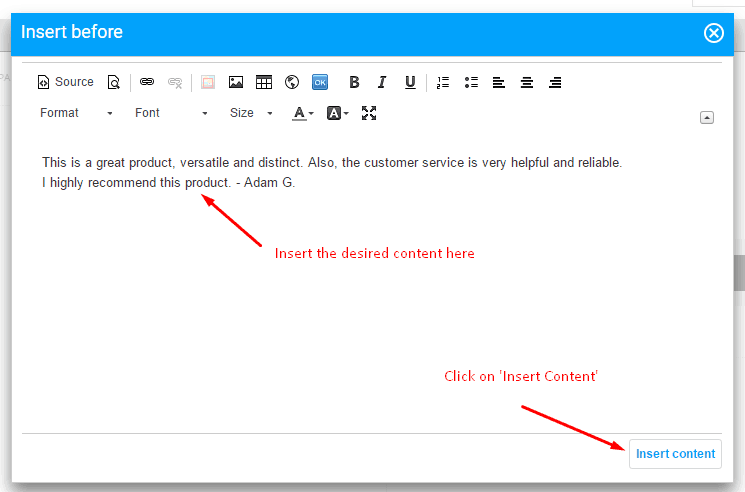Image resolution: width=745 pixels, height=492 pixels.
Task: Click the blue OK button icon
Action: 320,82
